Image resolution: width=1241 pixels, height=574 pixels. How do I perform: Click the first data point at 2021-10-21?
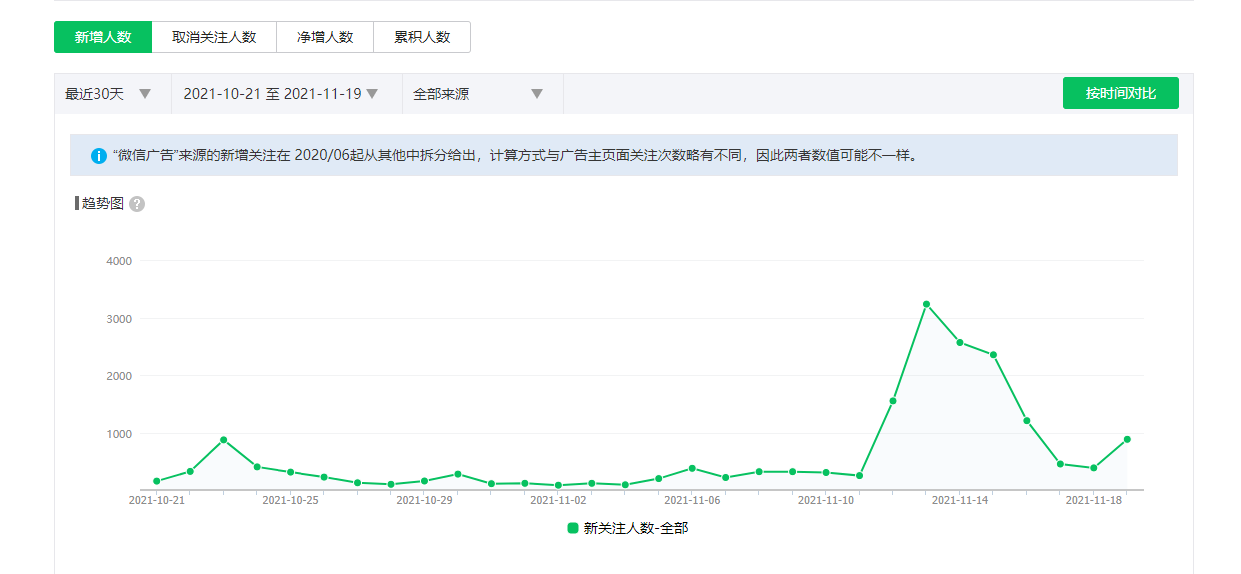click(157, 481)
